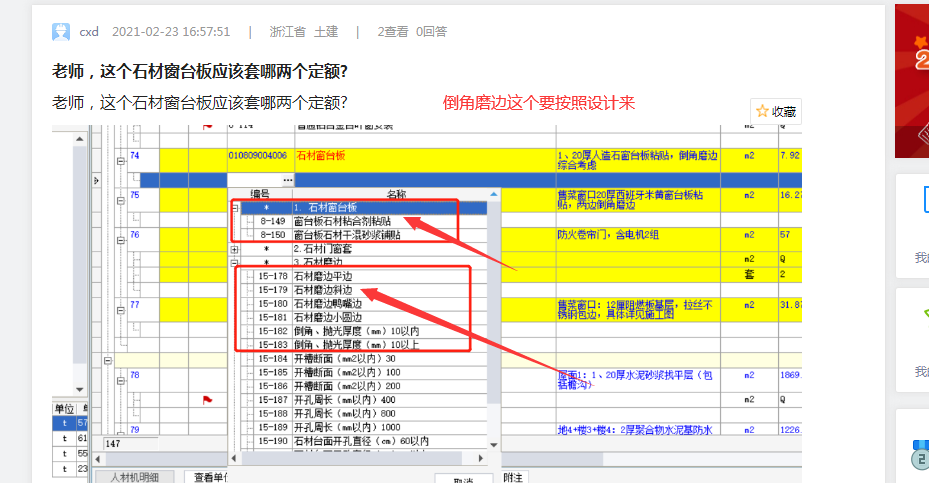The image size is (929, 483).
Task: Collapse row 76 tree node
Action: [x=120, y=240]
